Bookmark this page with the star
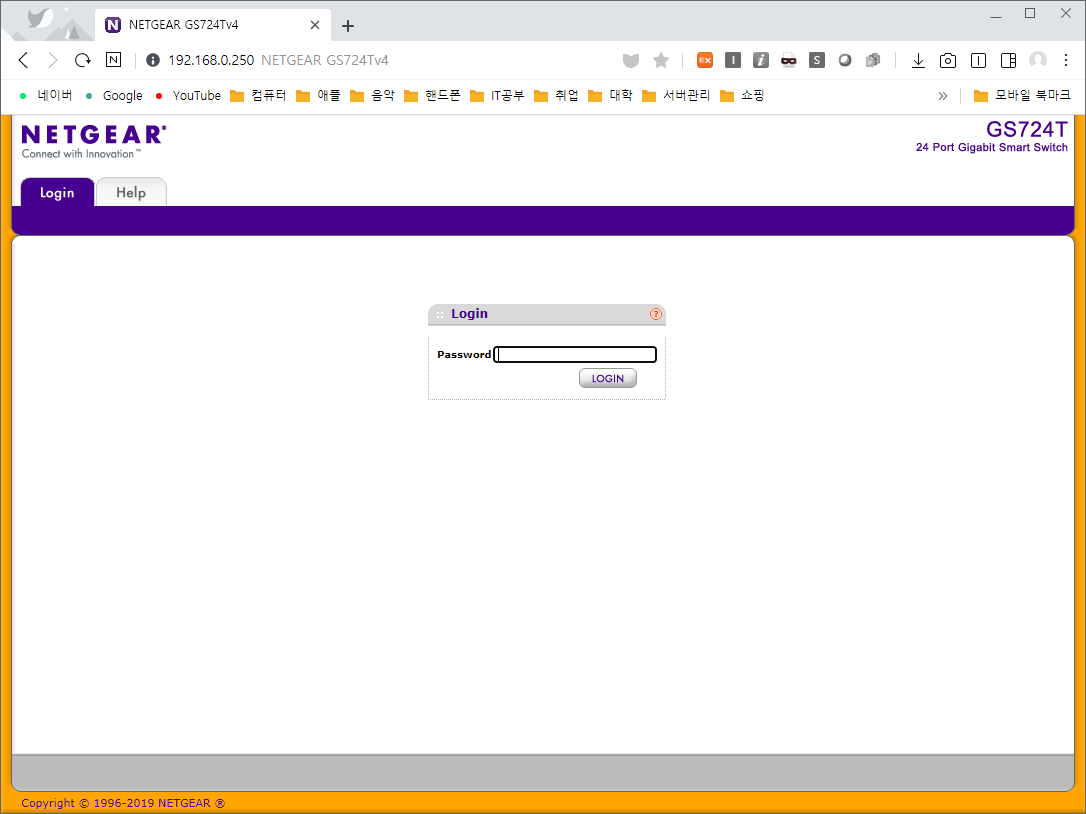 coord(661,60)
